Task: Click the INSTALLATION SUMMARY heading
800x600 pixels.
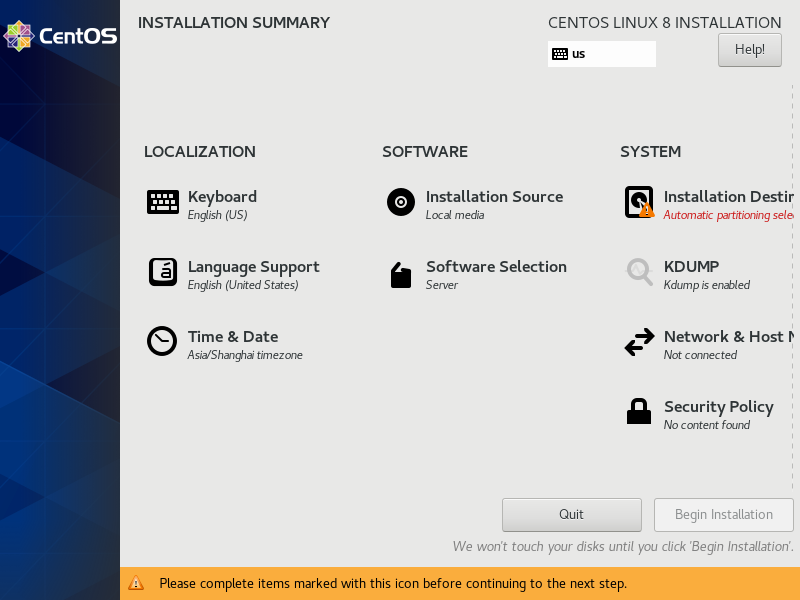Action: pos(234,22)
